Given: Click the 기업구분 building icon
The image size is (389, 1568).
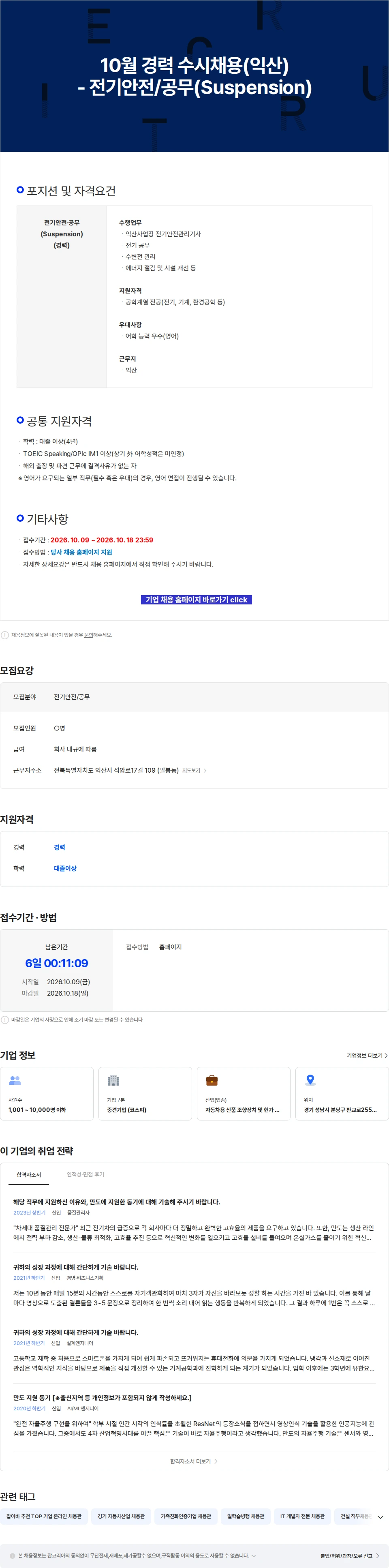Looking at the screenshot, I should 113,1080.
